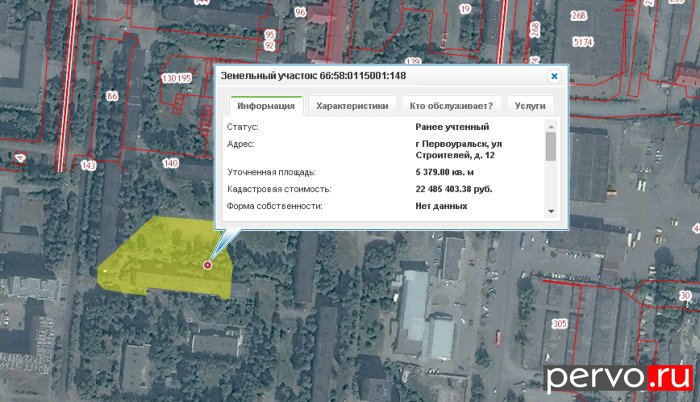Click parcel label 5174 on the map

tap(582, 43)
